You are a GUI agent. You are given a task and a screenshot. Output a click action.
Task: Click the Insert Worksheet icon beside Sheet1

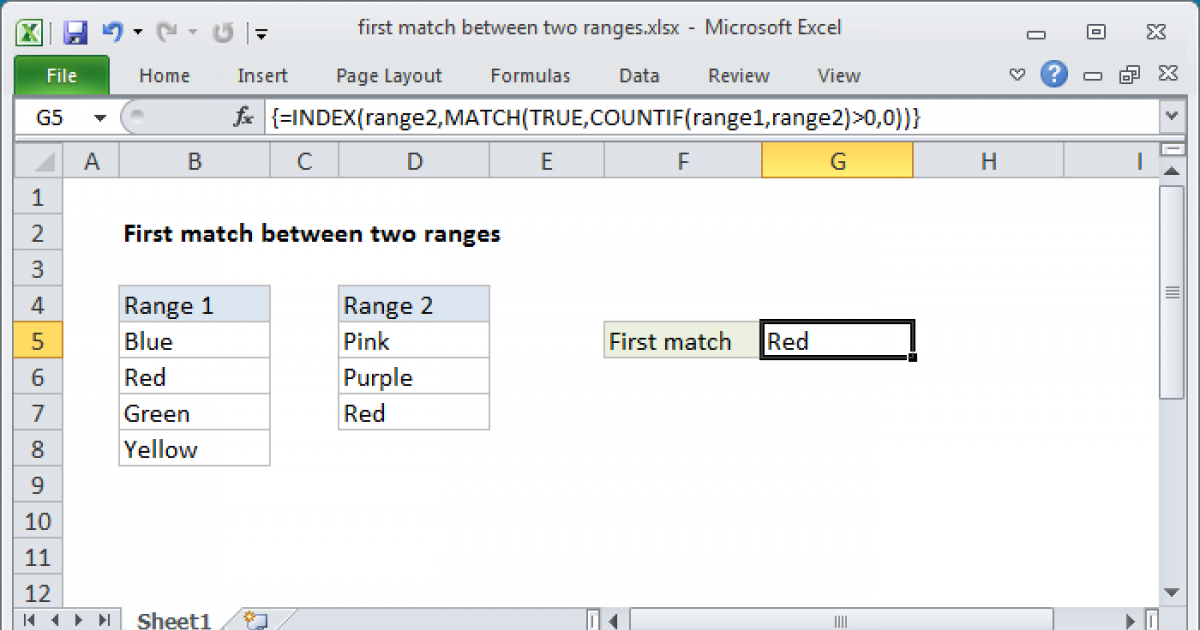(252, 620)
